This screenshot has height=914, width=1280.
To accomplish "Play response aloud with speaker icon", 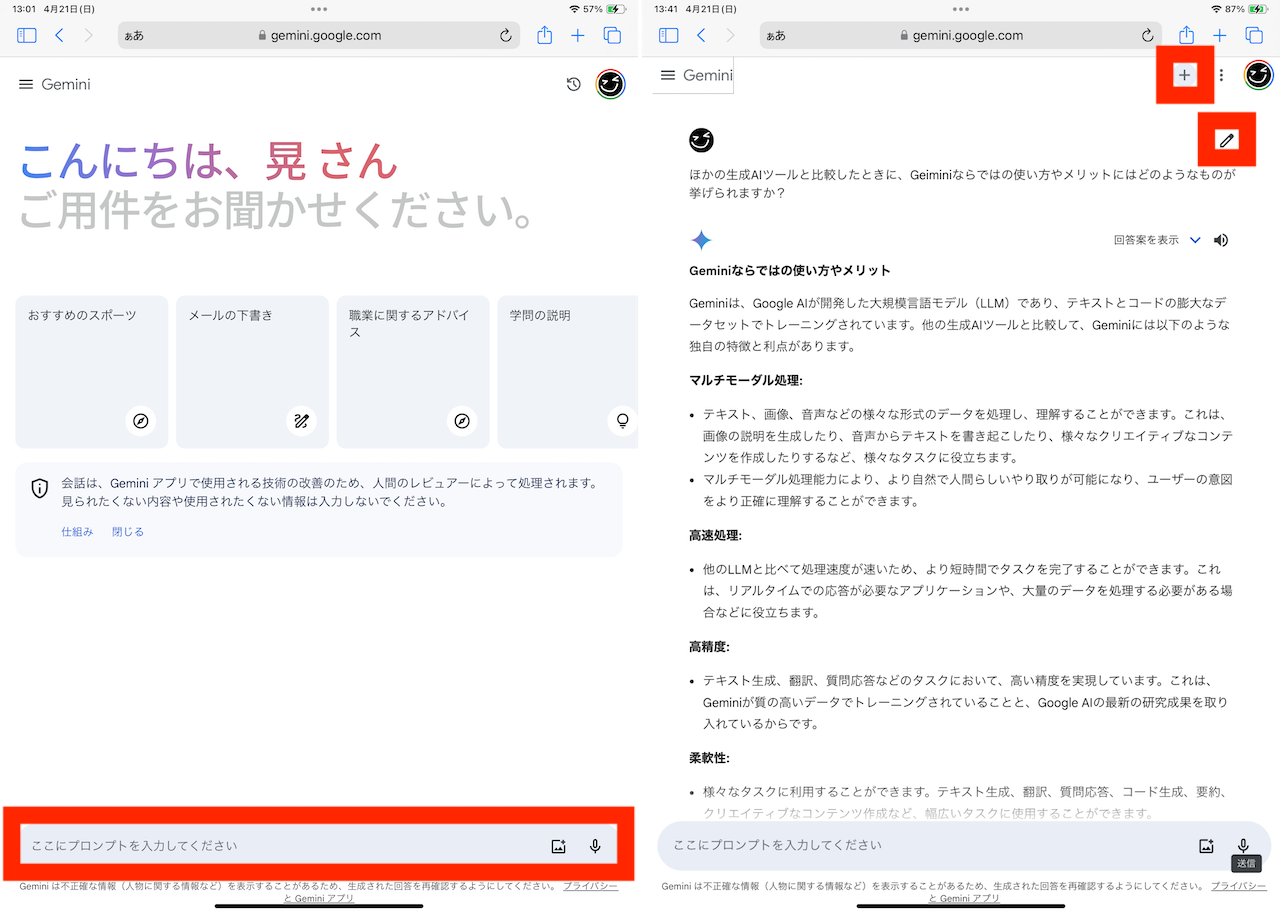I will click(1220, 240).
